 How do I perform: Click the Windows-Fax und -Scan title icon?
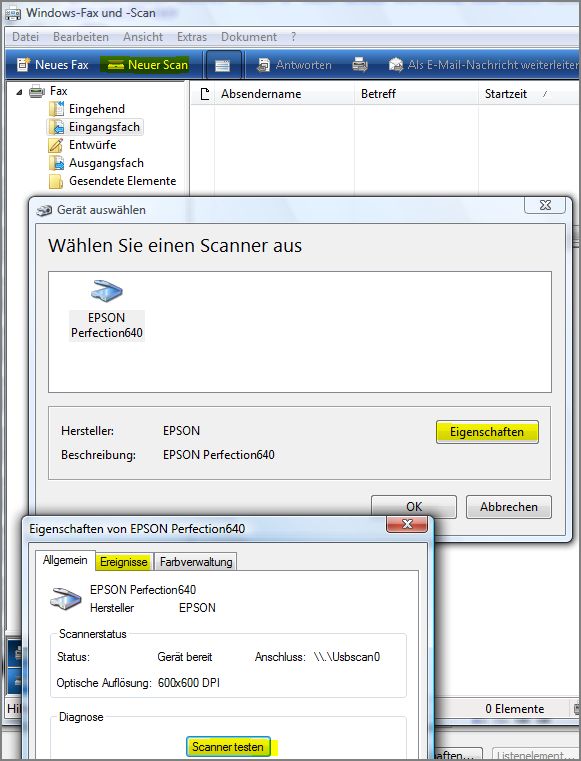pyautogui.click(x=13, y=13)
